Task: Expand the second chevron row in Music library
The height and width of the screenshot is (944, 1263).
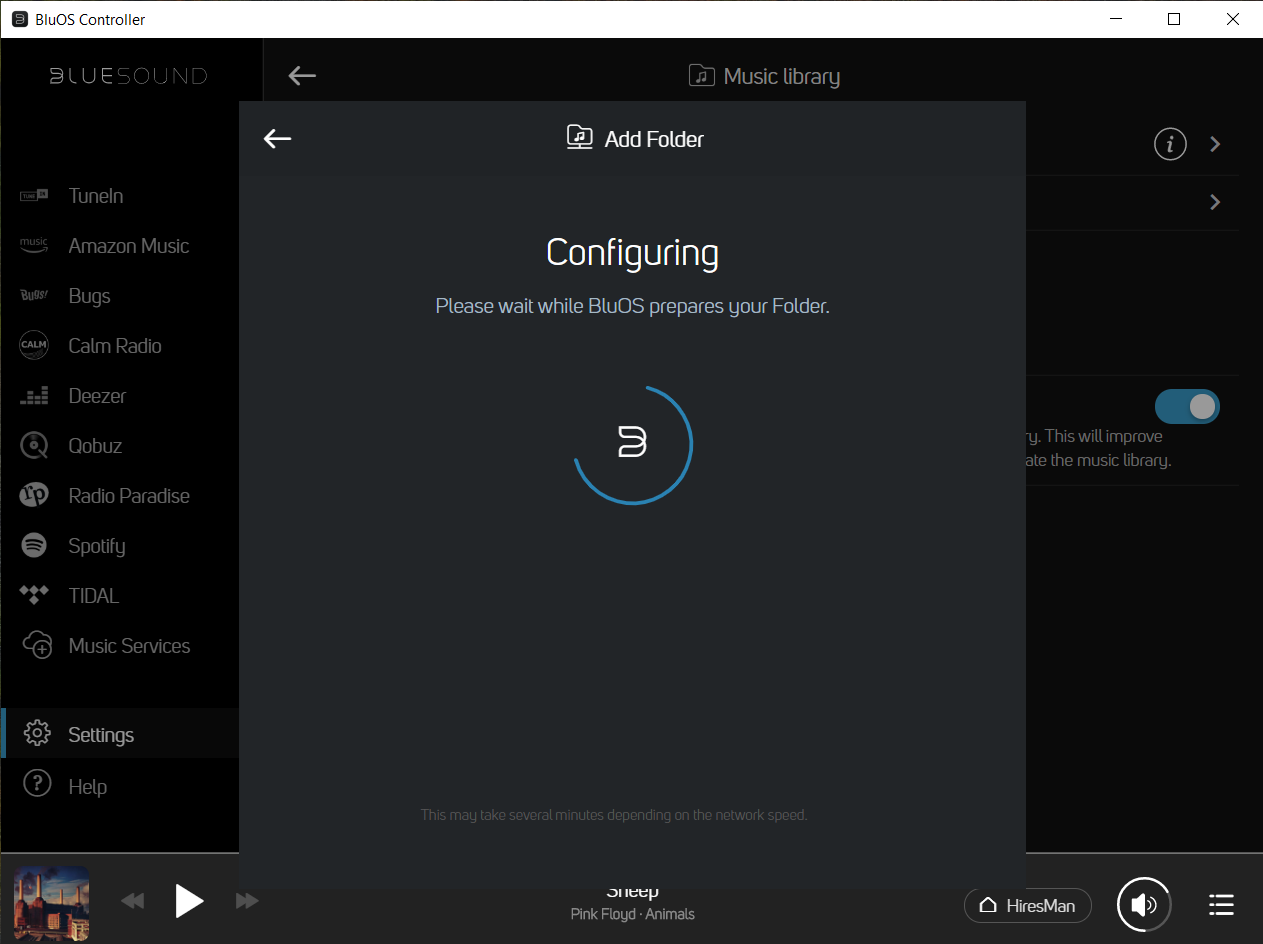Action: 1215,202
